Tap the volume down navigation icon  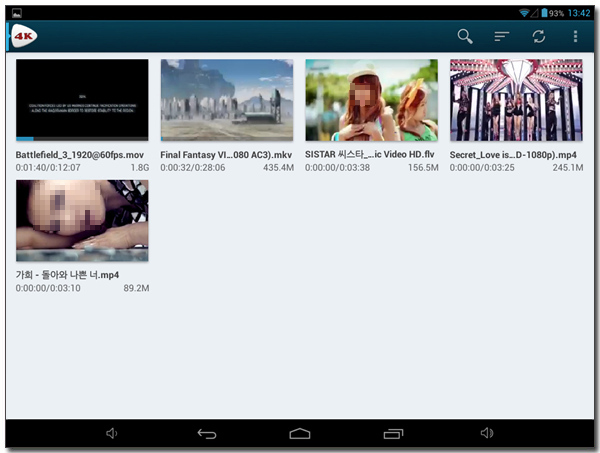coord(111,433)
